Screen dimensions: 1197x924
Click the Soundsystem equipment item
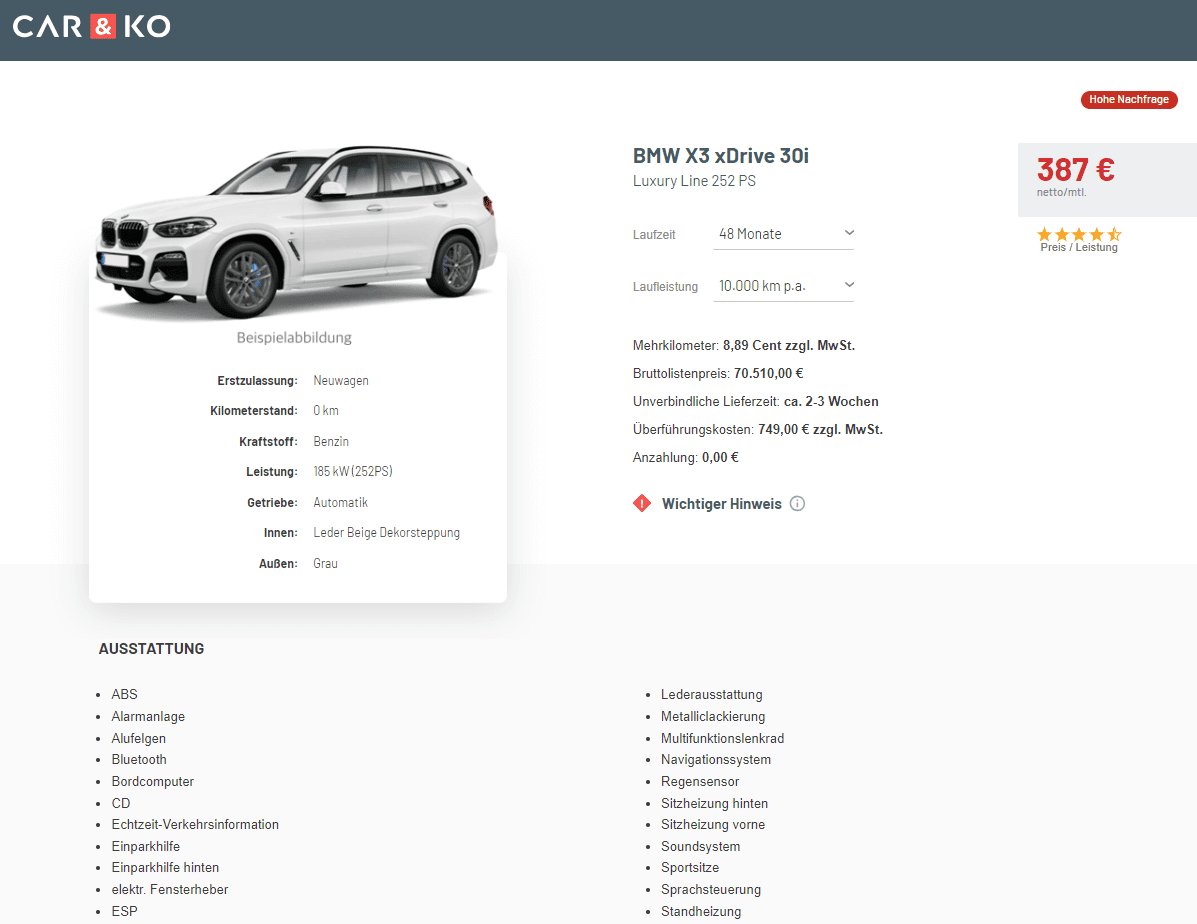(701, 846)
